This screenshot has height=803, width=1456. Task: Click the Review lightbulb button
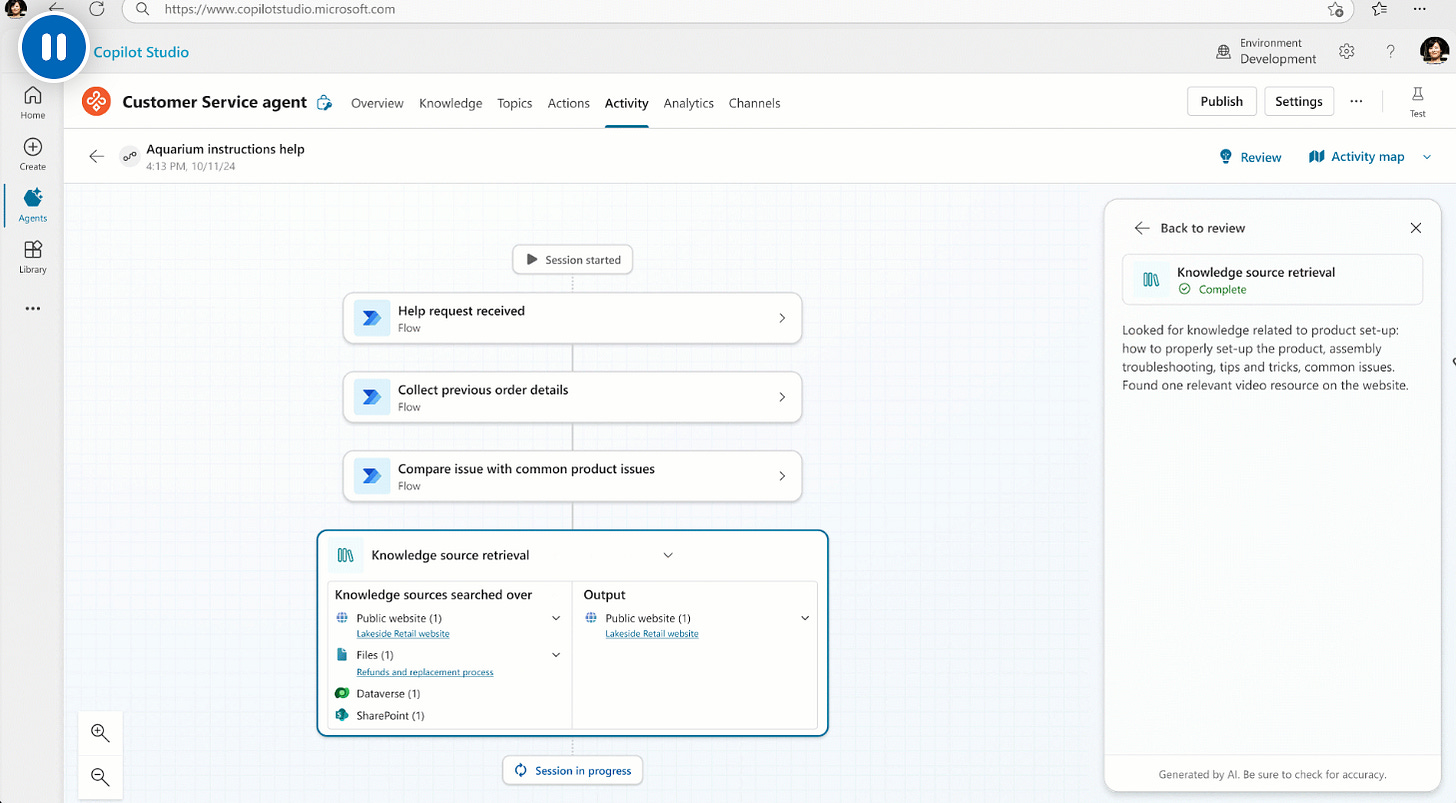point(1250,157)
